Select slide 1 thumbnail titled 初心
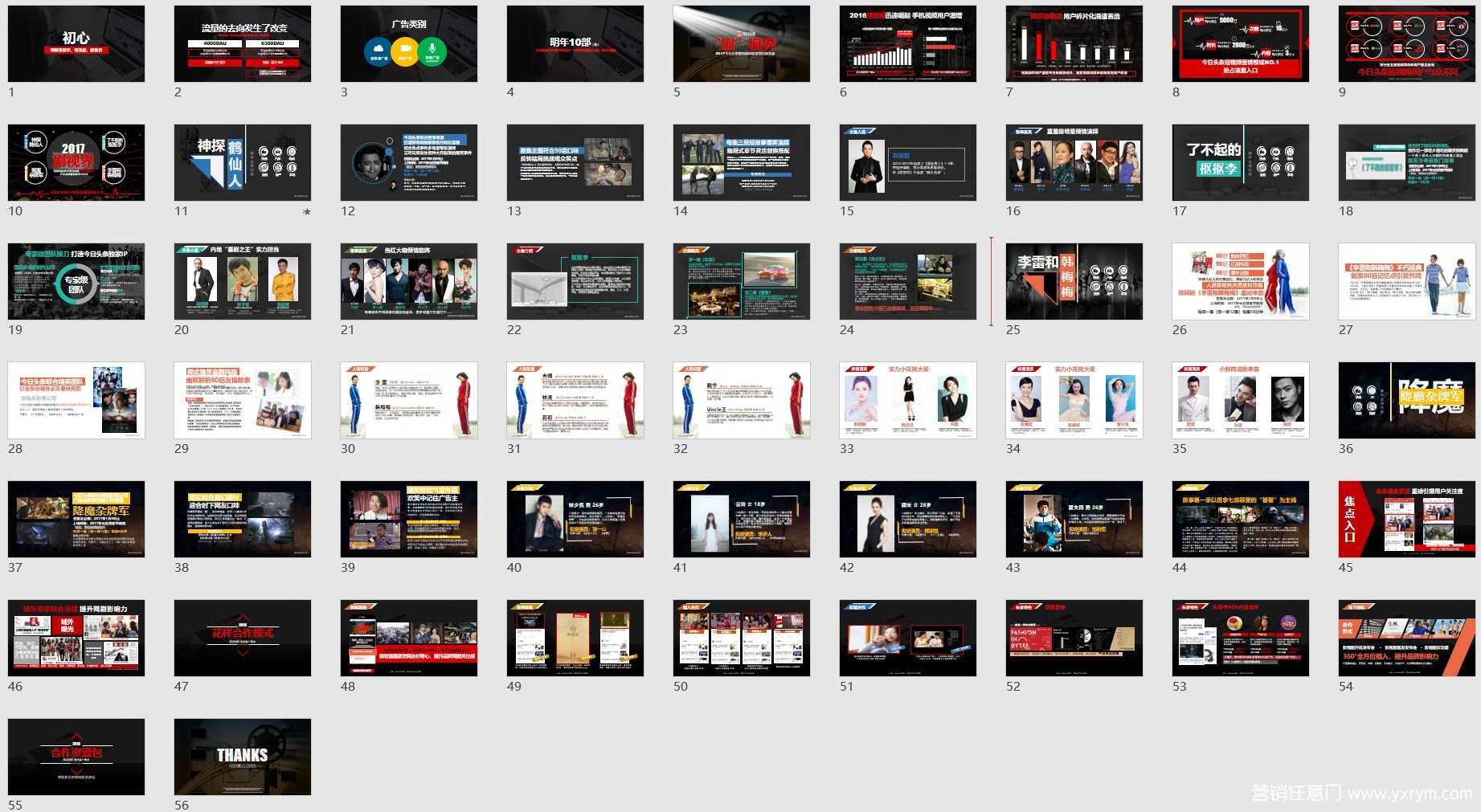The image size is (1481, 812). point(76,43)
